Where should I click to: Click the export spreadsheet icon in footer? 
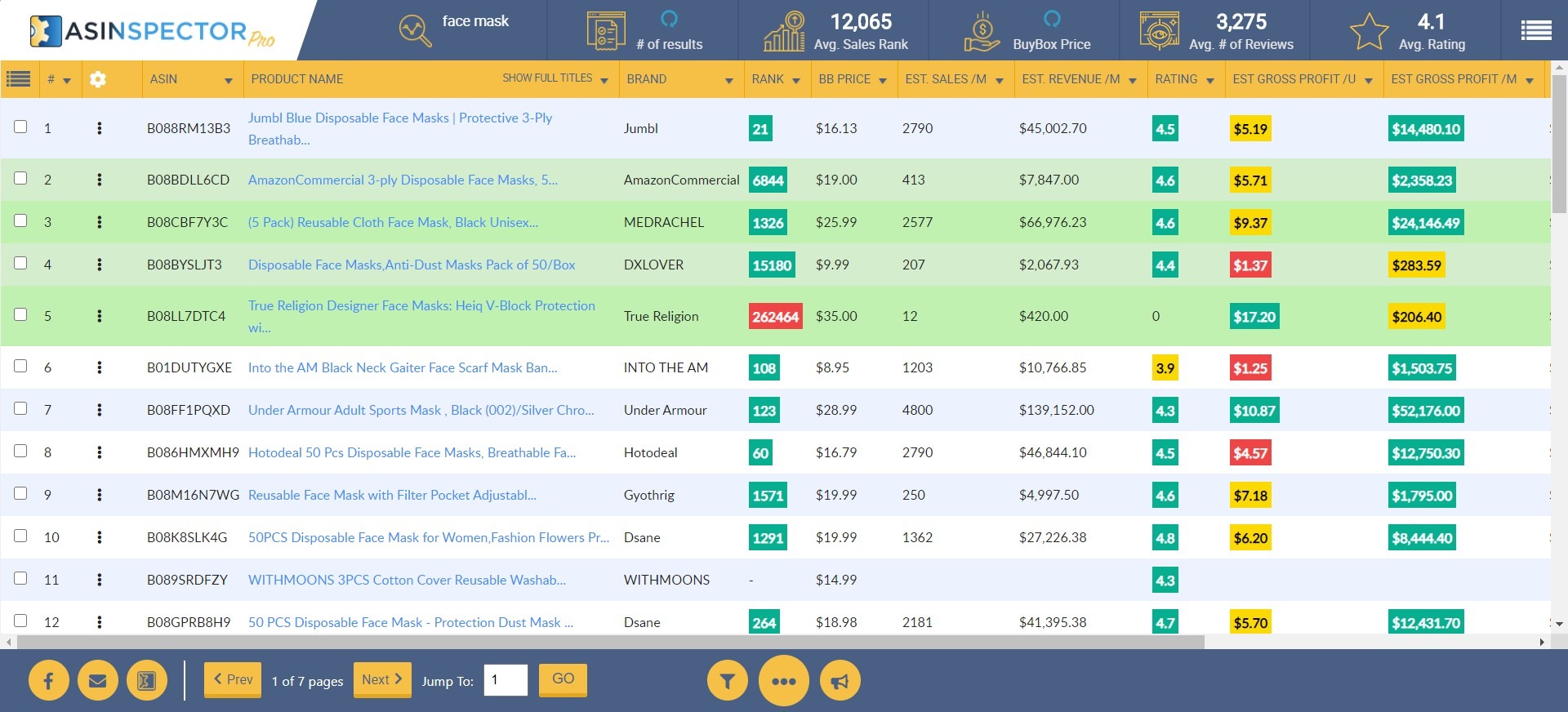[x=147, y=681]
